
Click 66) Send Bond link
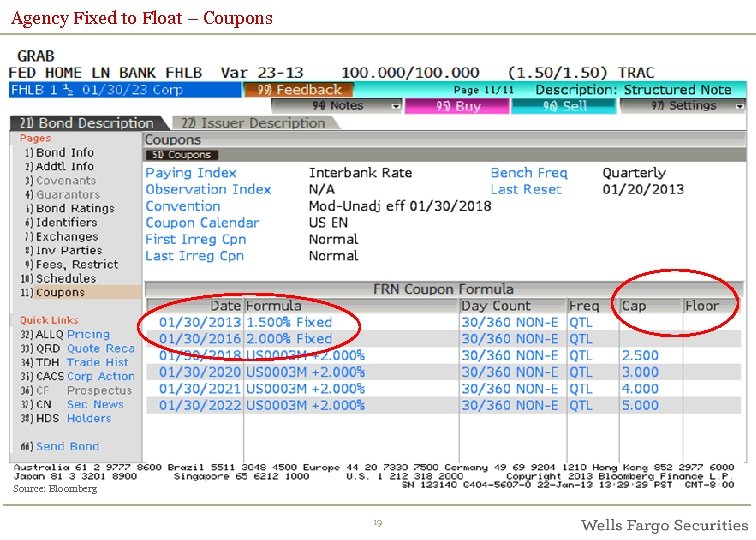point(60,446)
